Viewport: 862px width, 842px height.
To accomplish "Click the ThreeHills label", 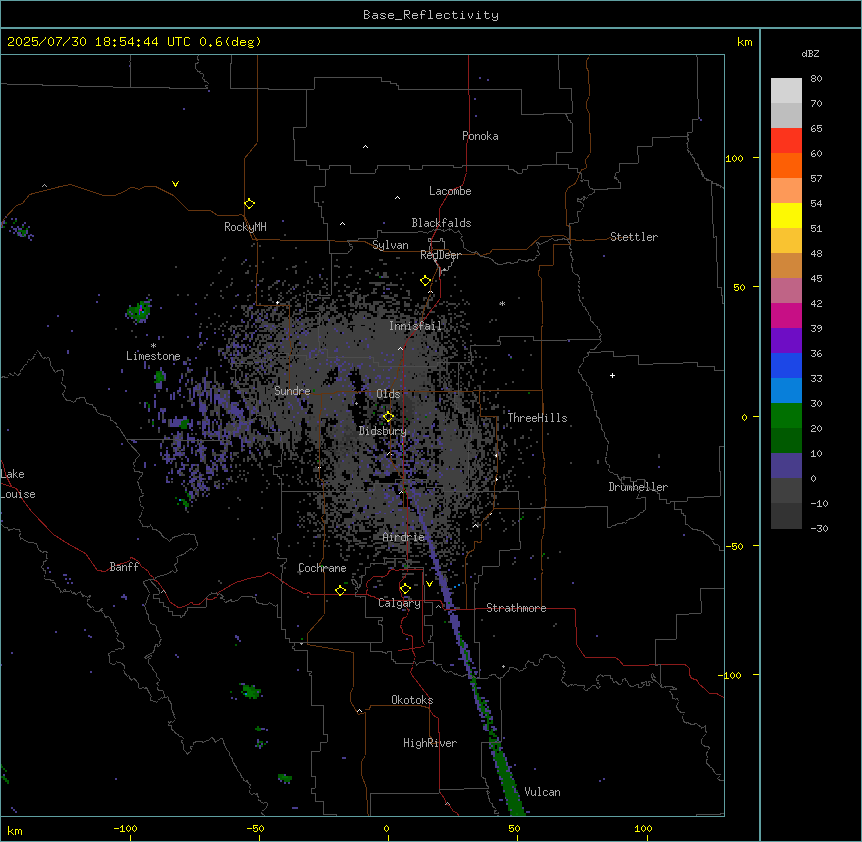I will tap(537, 418).
